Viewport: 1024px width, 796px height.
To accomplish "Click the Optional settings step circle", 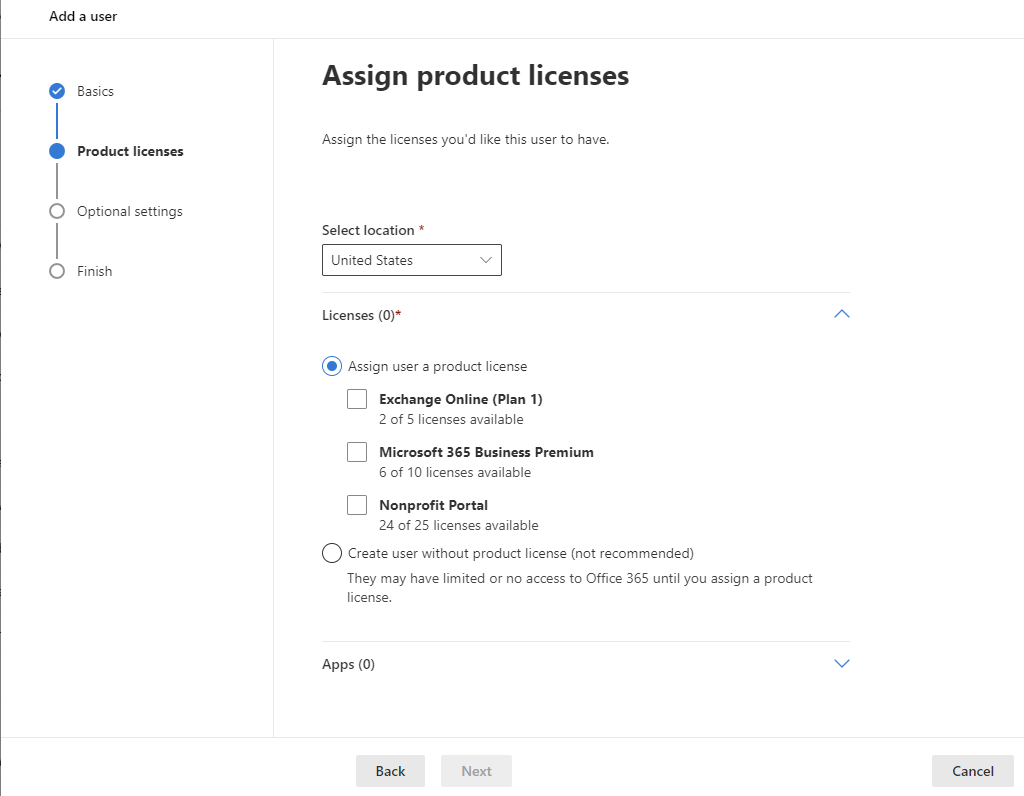I will [57, 211].
